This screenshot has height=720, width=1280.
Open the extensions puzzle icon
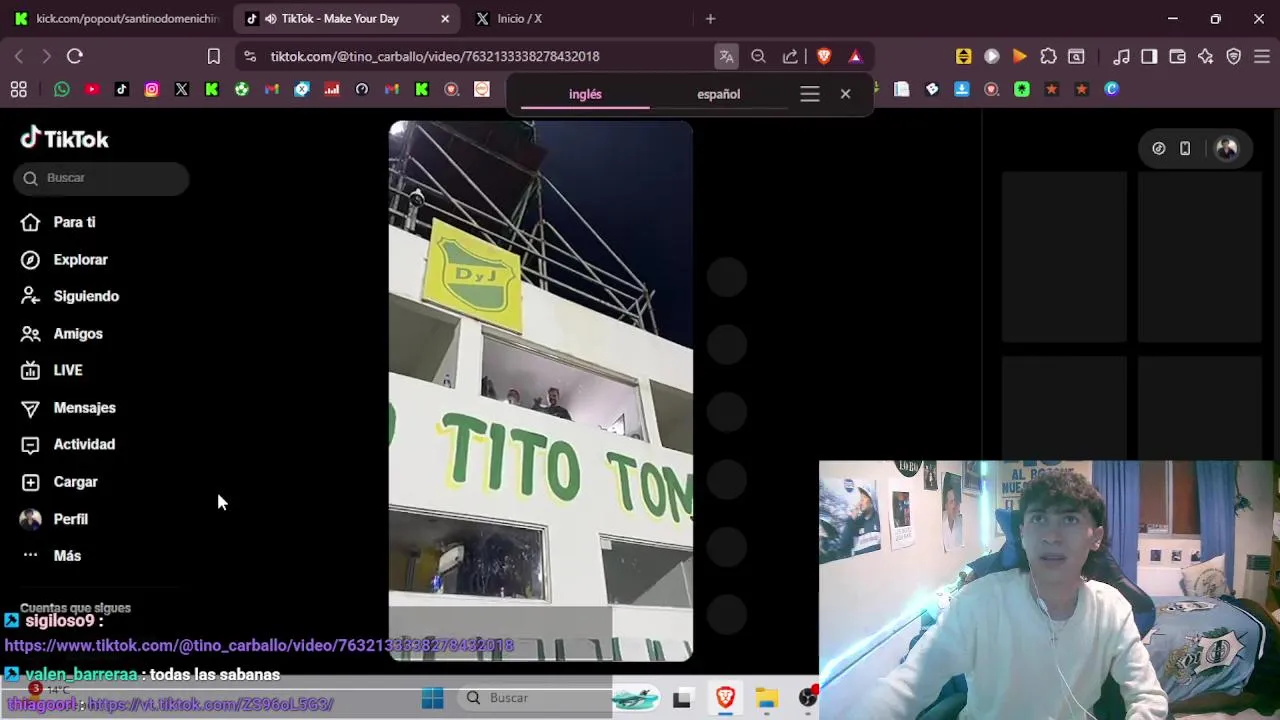[1048, 56]
